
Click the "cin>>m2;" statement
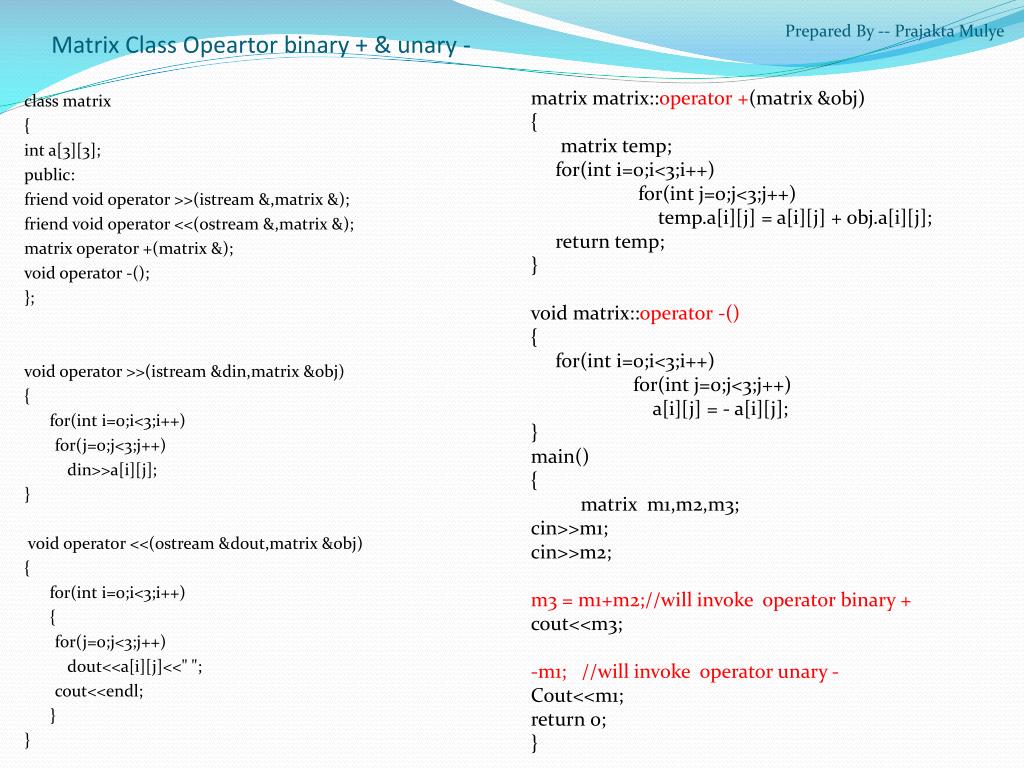pyautogui.click(x=571, y=553)
